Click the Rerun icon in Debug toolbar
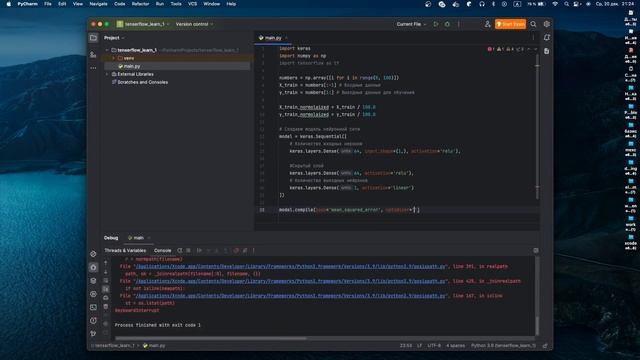640x360 pixels. click(180, 251)
